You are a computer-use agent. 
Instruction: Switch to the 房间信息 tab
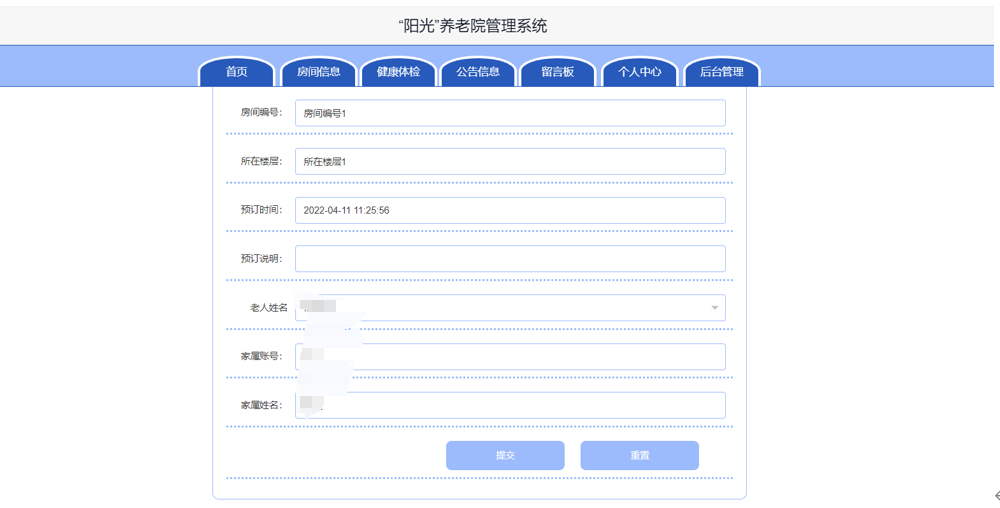(318, 72)
